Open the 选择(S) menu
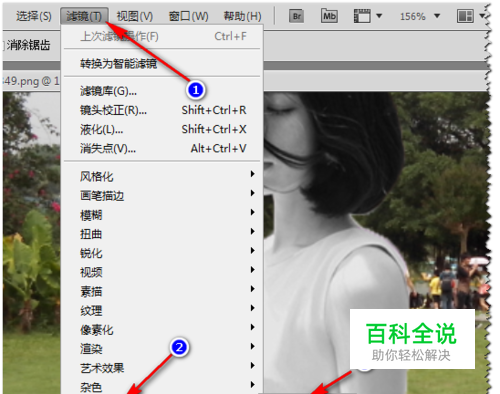 coord(34,16)
